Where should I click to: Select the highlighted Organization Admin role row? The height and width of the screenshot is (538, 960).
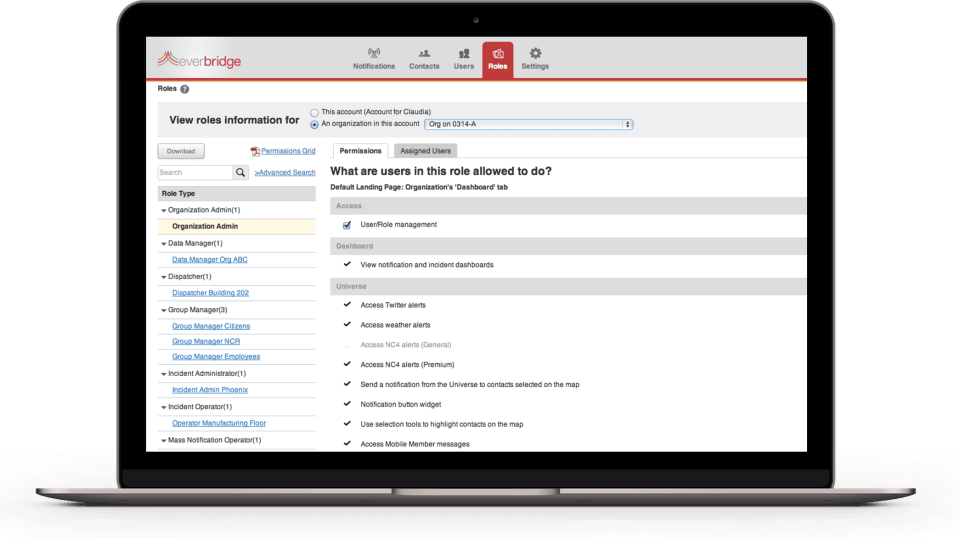pos(236,226)
